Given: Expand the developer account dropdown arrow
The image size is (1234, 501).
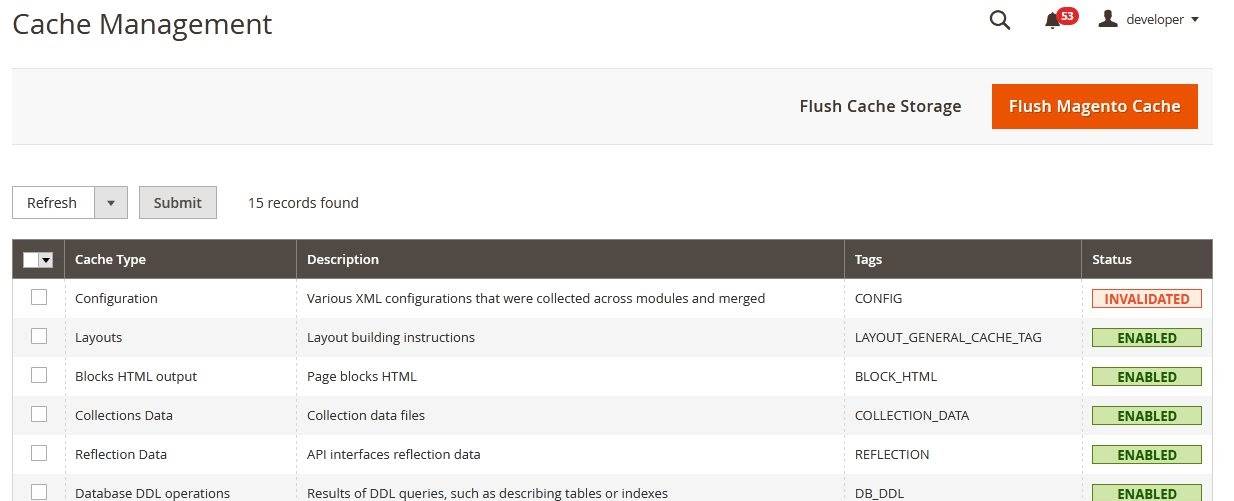Looking at the screenshot, I should [1195, 20].
